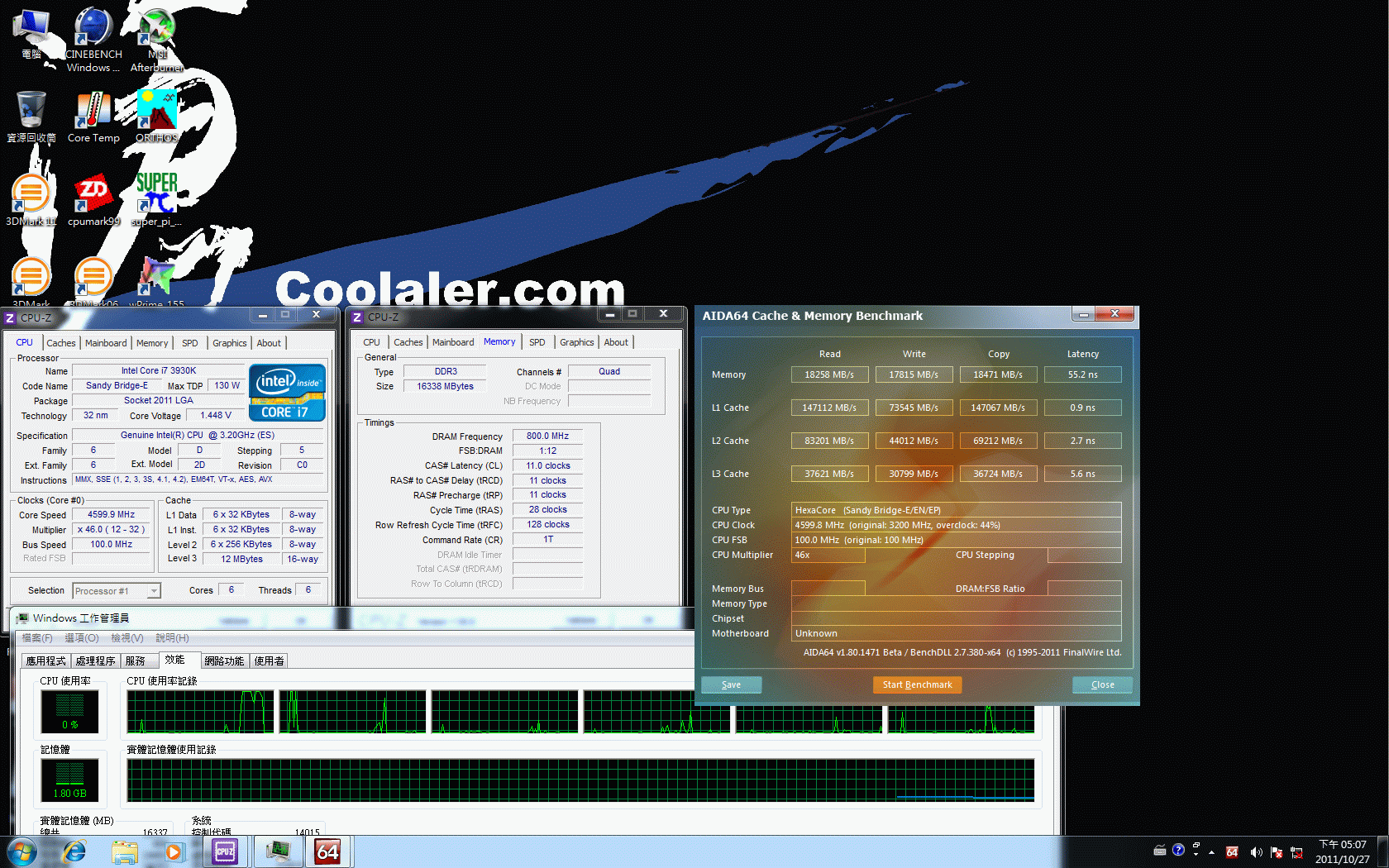
Task: Click the L1 Cache Latency 0.9 ns field
Action: coord(1082,408)
